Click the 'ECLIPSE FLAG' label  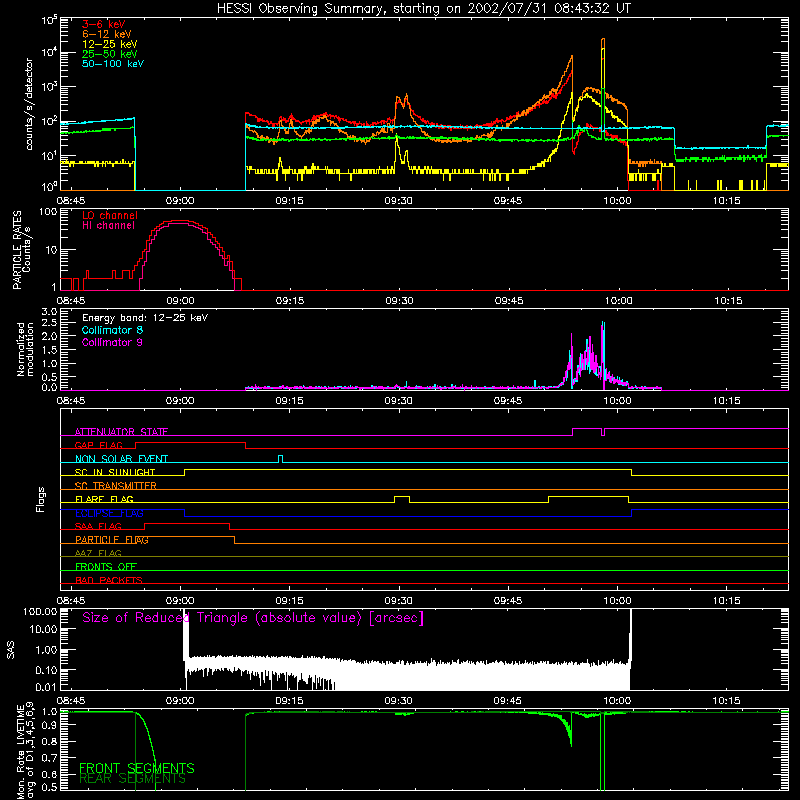pyautogui.click(x=109, y=513)
